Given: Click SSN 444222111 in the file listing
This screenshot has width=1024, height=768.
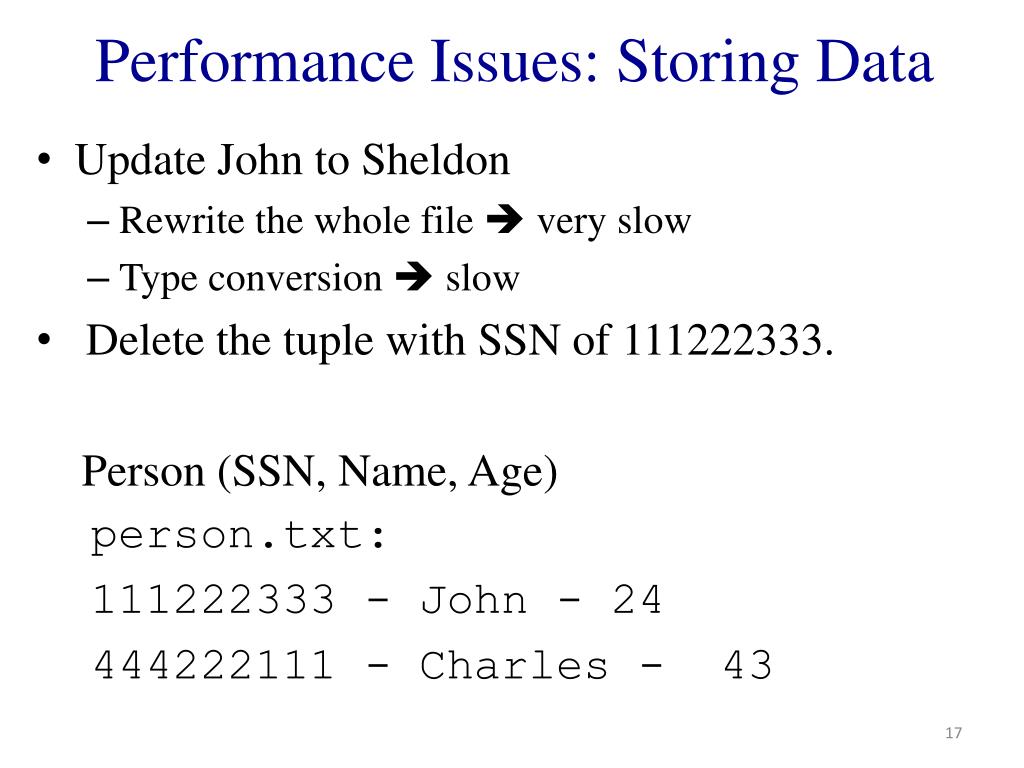Looking at the screenshot, I should pyautogui.click(x=214, y=665).
